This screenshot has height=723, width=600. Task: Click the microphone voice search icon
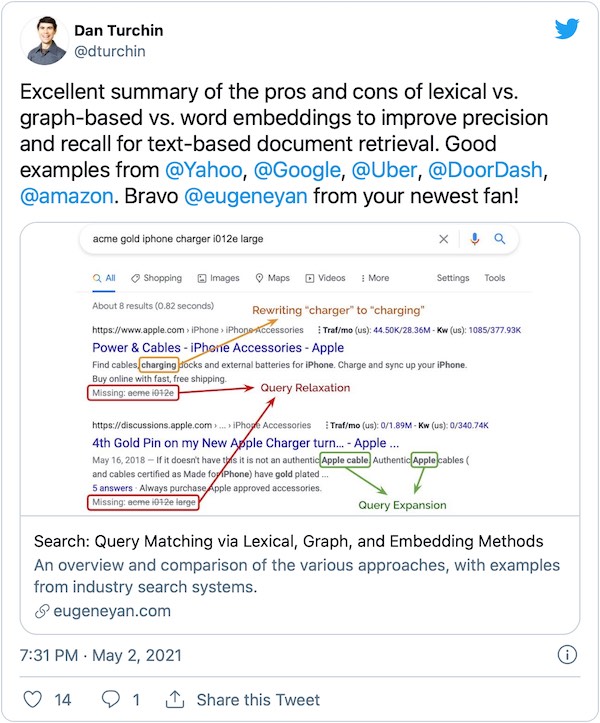tap(474, 239)
